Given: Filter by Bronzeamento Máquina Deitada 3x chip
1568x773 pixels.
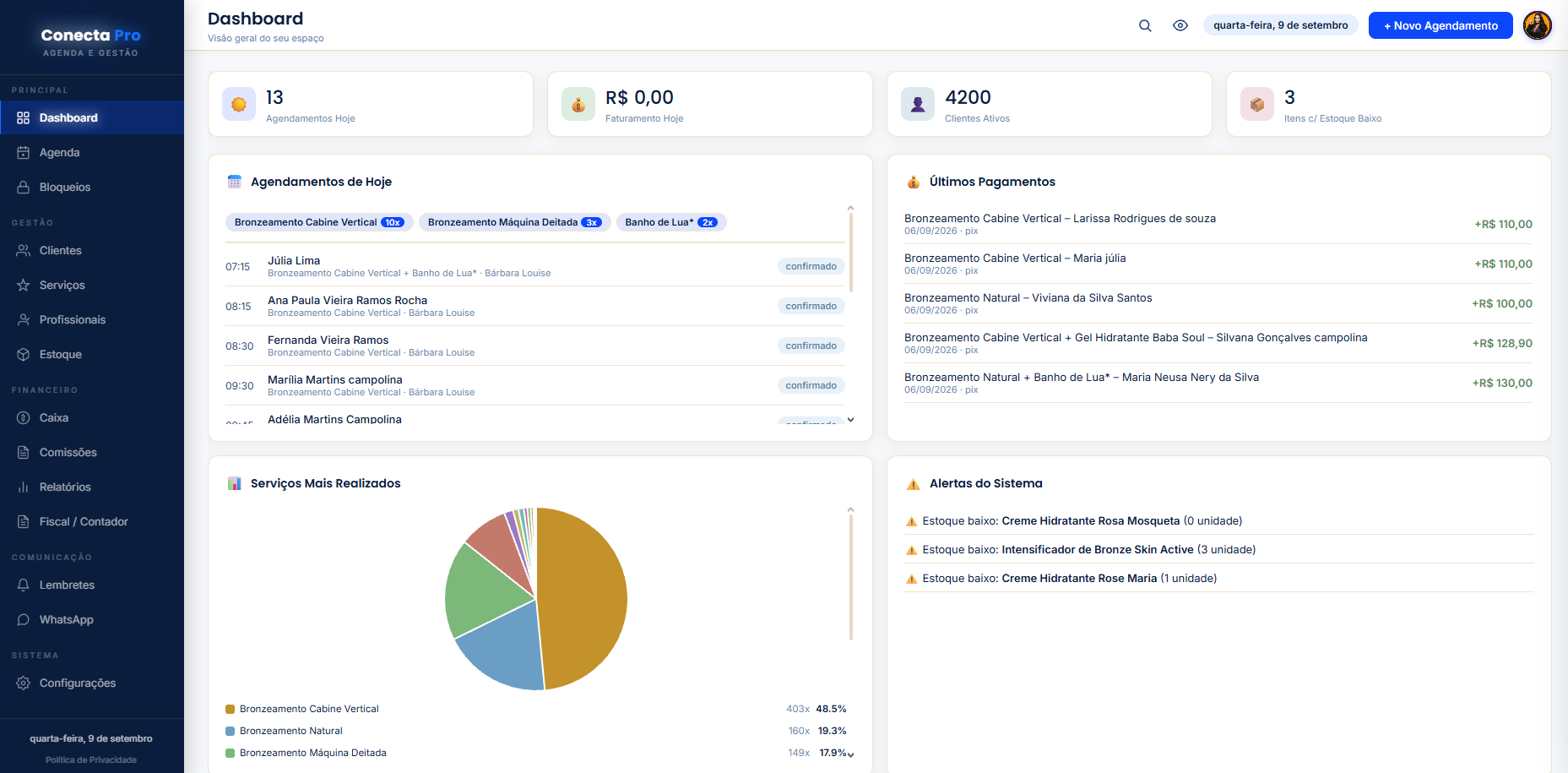Looking at the screenshot, I should pyautogui.click(x=514, y=222).
